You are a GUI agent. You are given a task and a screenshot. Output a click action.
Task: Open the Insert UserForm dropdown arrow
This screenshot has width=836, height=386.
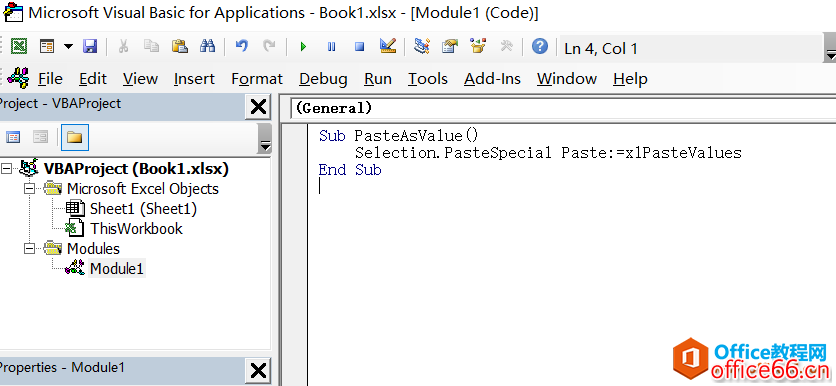click(68, 47)
